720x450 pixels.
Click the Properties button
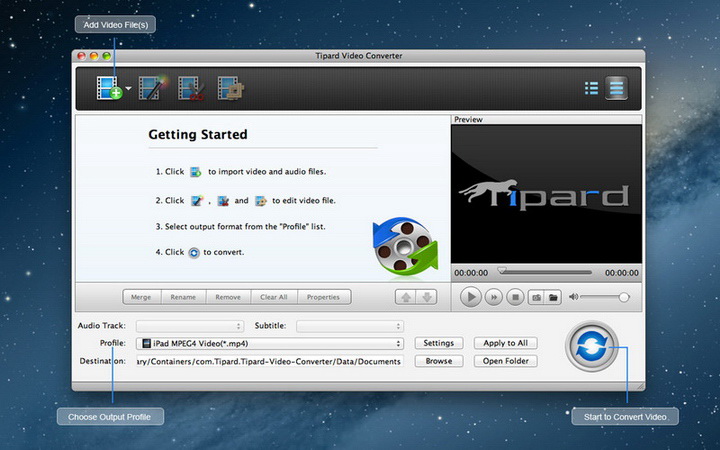(324, 297)
